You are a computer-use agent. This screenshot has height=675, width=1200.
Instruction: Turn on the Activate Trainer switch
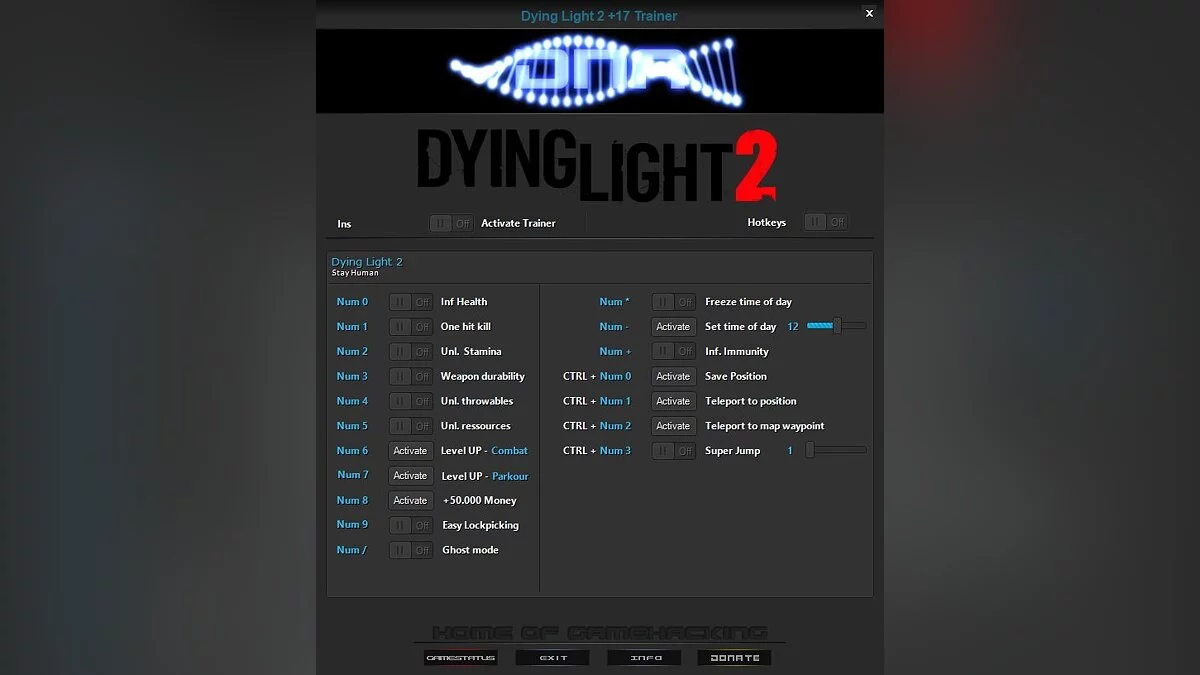pos(452,223)
